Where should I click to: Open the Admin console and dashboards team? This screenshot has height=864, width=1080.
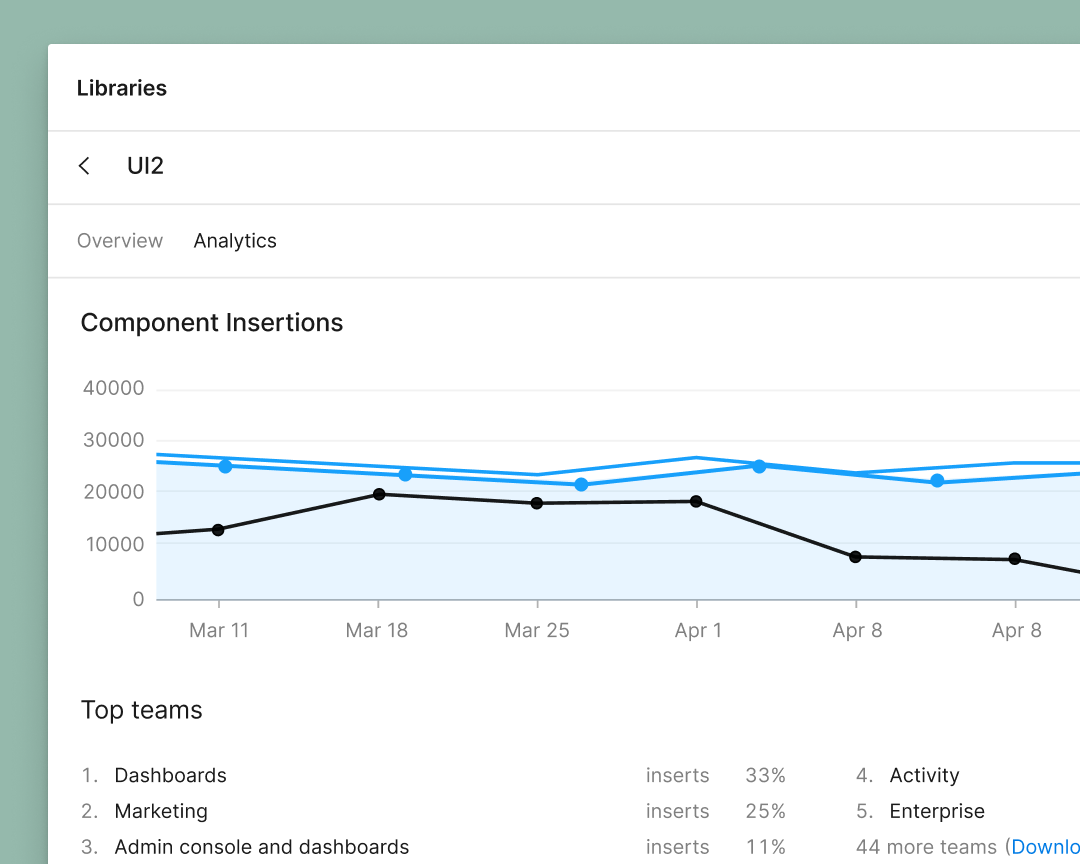click(261, 846)
